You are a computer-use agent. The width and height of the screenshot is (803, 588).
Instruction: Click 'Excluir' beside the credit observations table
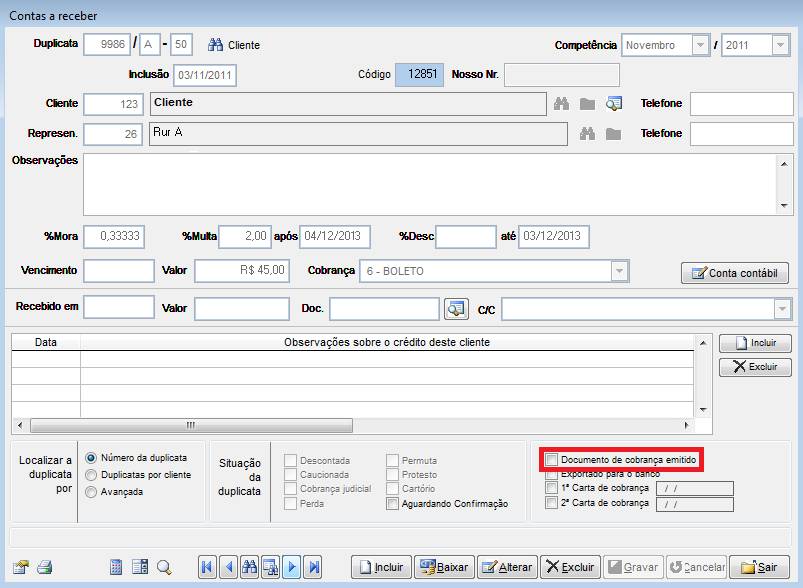755,367
